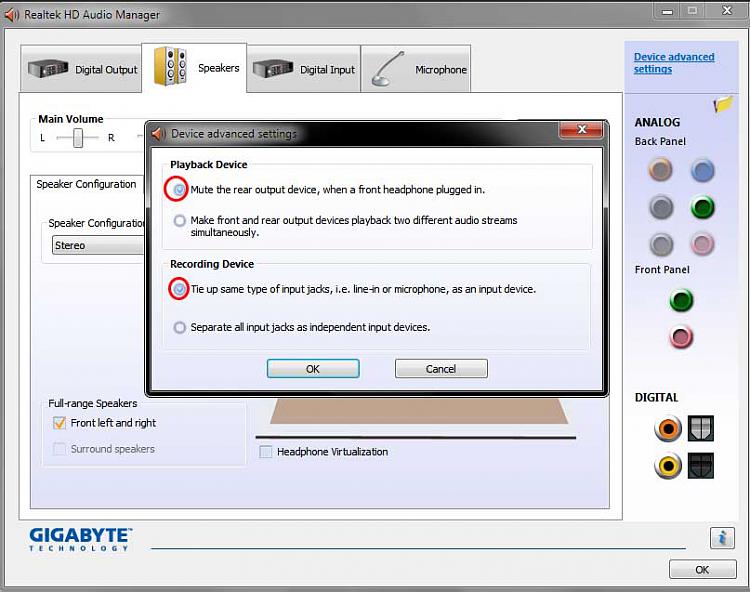Click the Main Volume balance slider thumb
Screen dimensions: 750x592
(78, 138)
